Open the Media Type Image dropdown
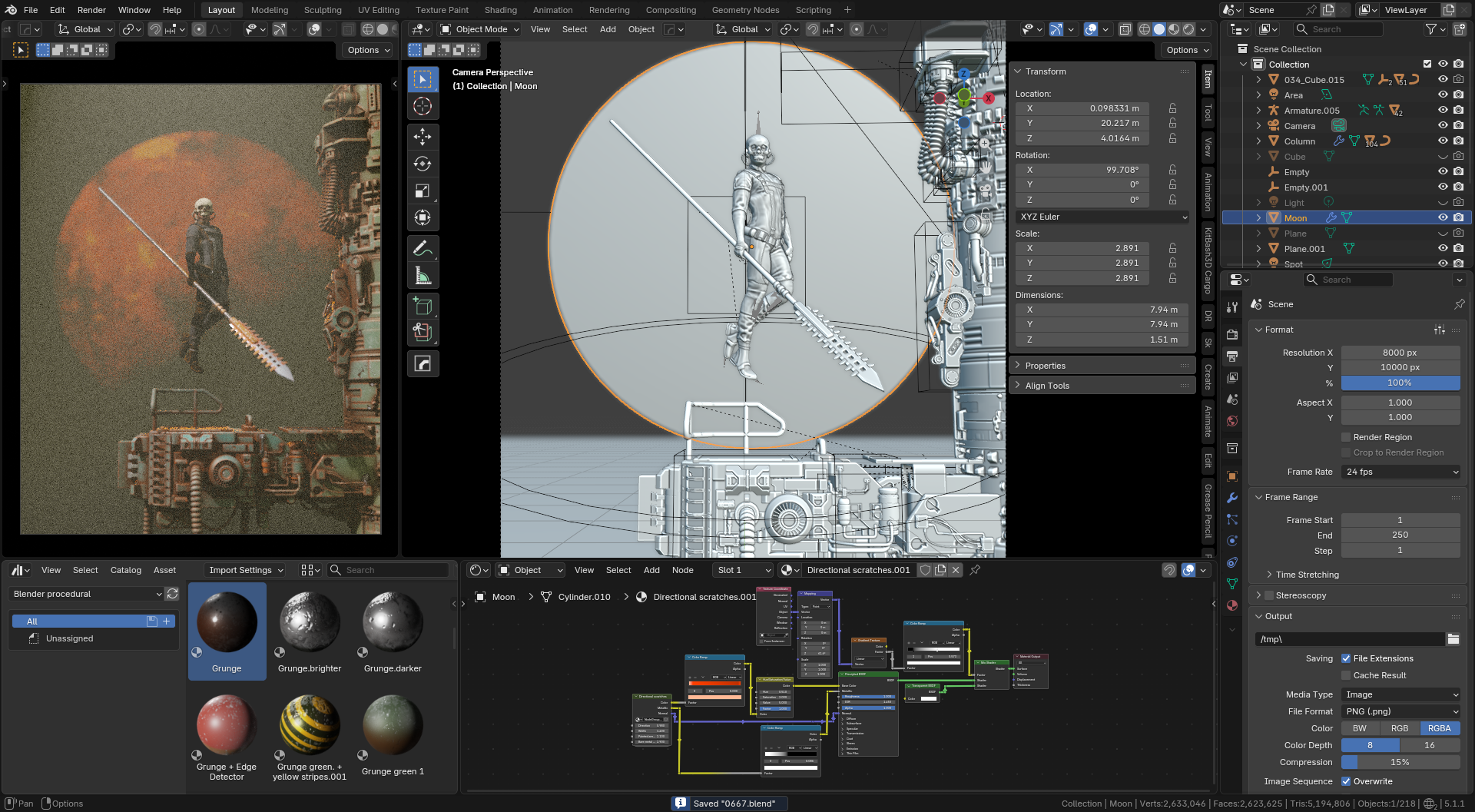This screenshot has height=812, width=1475. click(x=1400, y=694)
